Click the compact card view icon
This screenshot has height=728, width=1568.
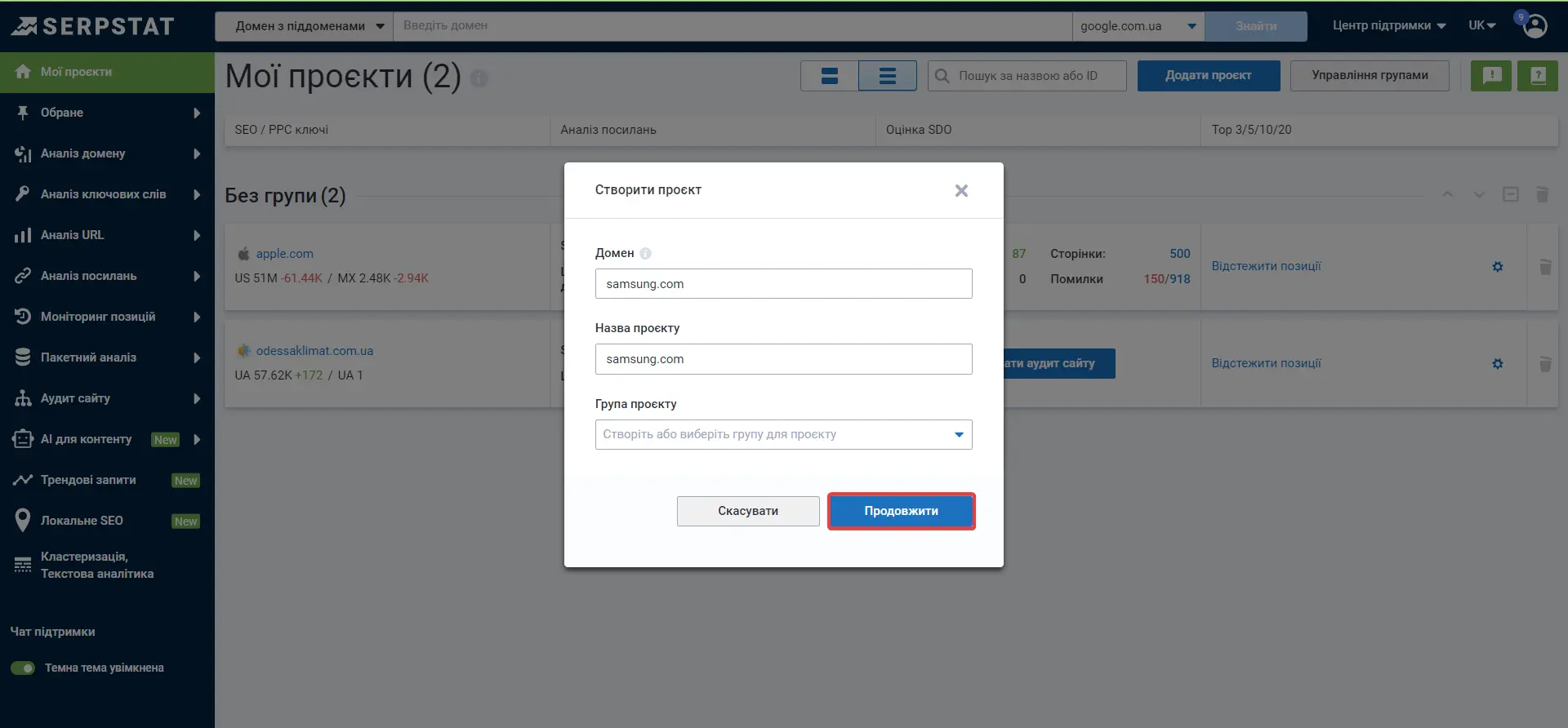coord(830,76)
